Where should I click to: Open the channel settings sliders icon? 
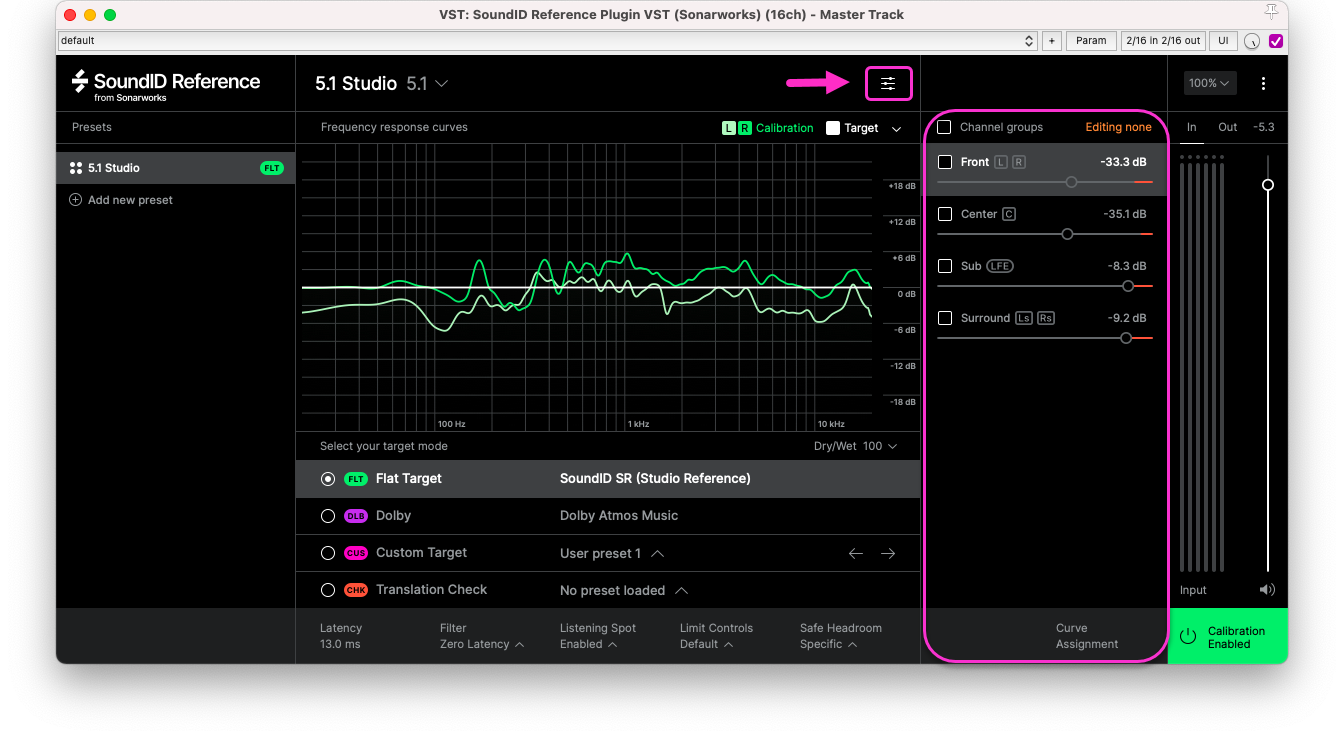(888, 83)
